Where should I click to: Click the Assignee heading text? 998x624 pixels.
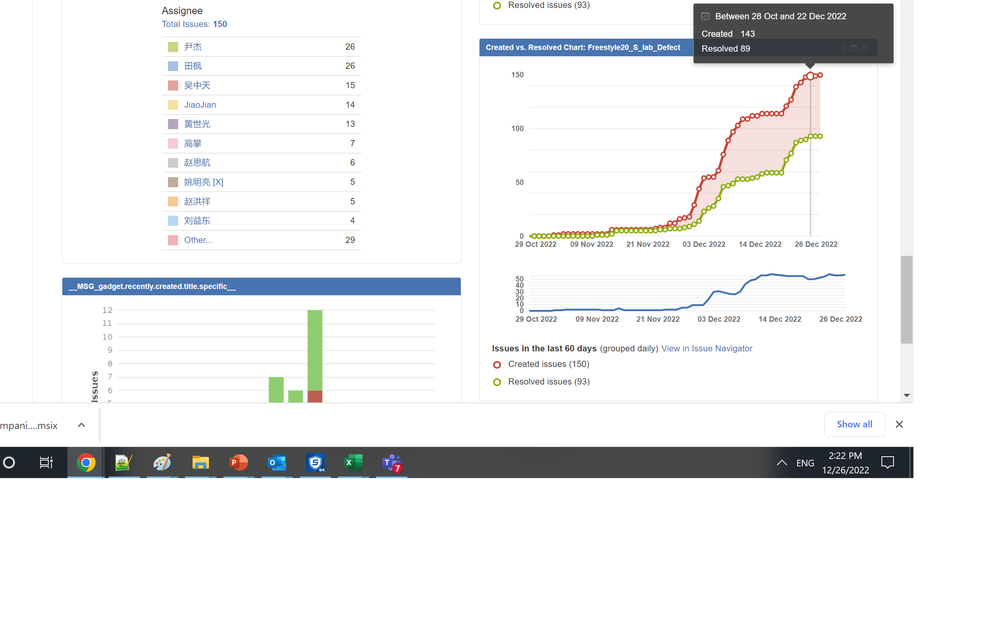pos(182,11)
